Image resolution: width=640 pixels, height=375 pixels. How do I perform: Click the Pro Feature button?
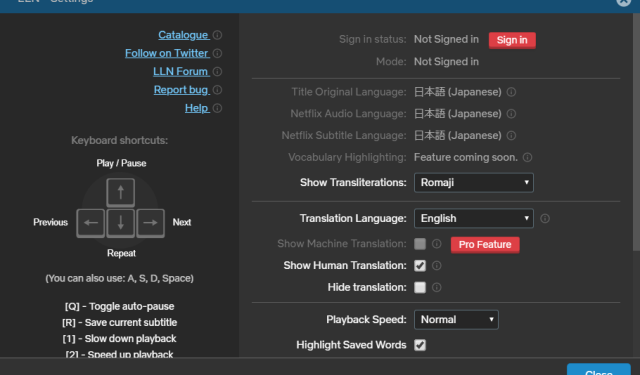coord(485,244)
